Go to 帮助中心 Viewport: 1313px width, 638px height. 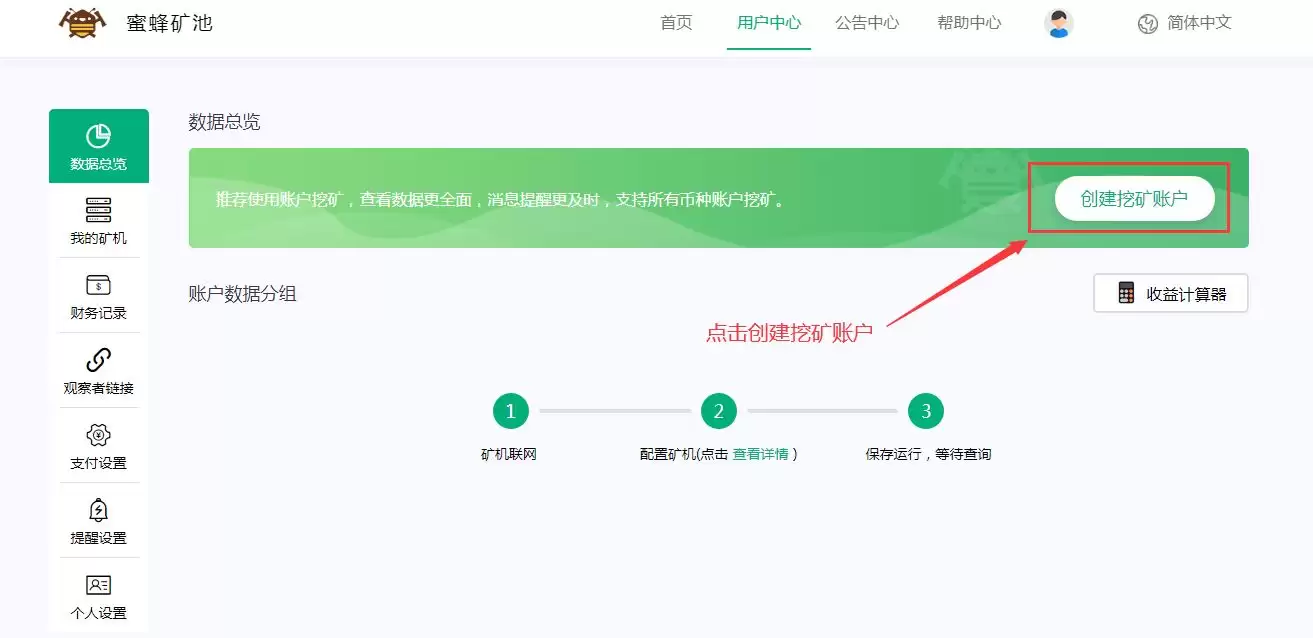point(968,22)
